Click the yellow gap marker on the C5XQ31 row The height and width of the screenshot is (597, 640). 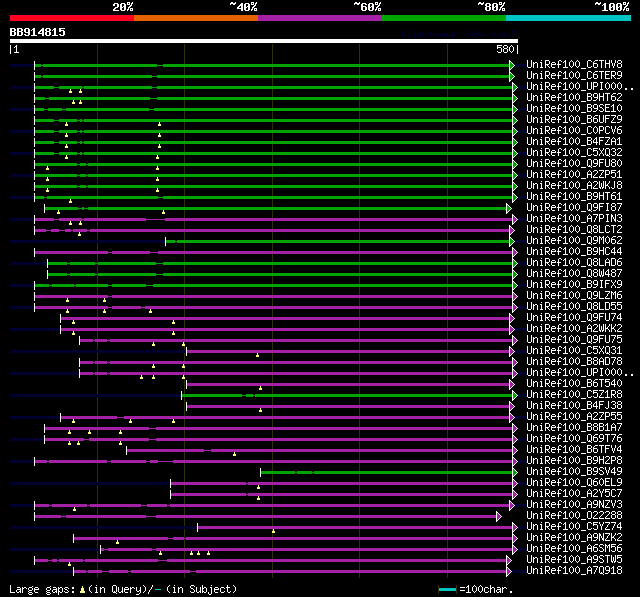[258, 355]
